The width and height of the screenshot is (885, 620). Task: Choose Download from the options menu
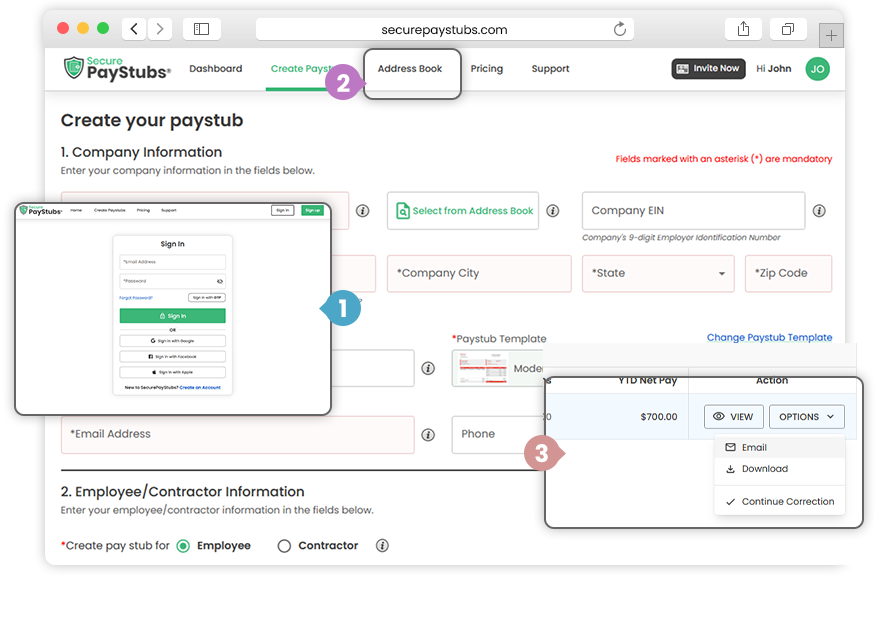[x=764, y=469]
